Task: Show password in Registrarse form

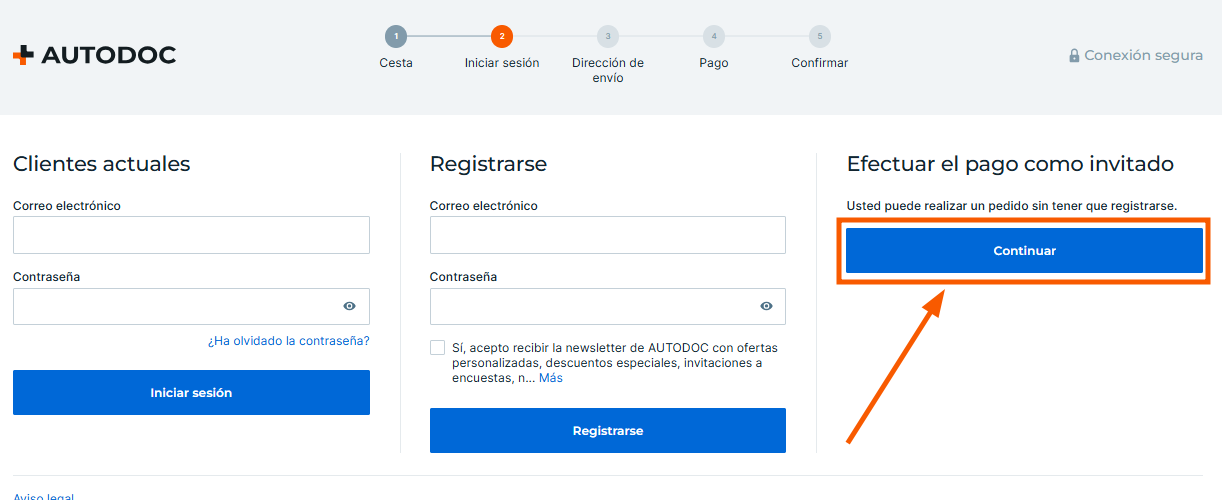Action: (766, 307)
